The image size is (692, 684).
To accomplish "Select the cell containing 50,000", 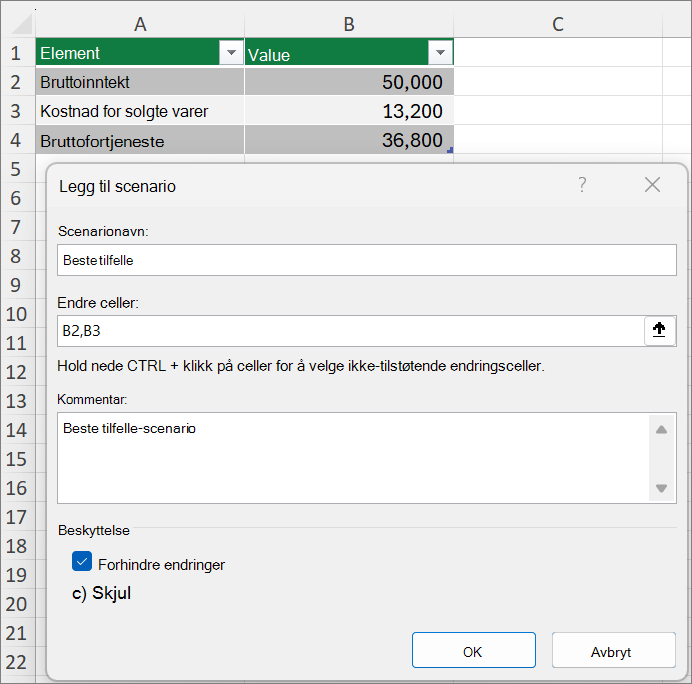I will pyautogui.click(x=349, y=82).
